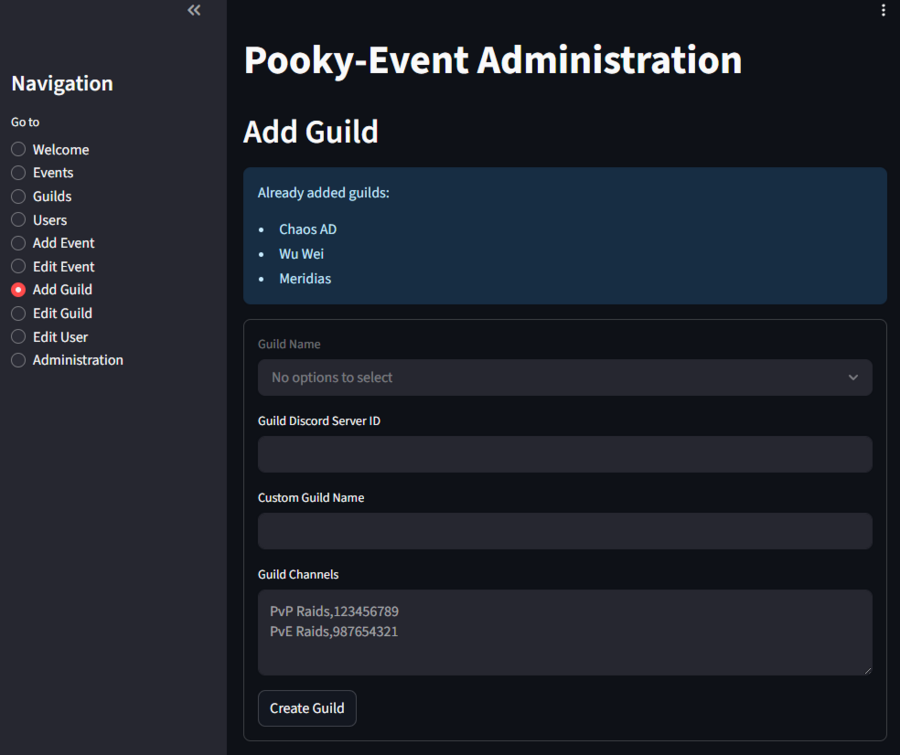This screenshot has height=755, width=900.
Task: Click the chevron on the Guild Name dropdown
Action: [x=853, y=377]
